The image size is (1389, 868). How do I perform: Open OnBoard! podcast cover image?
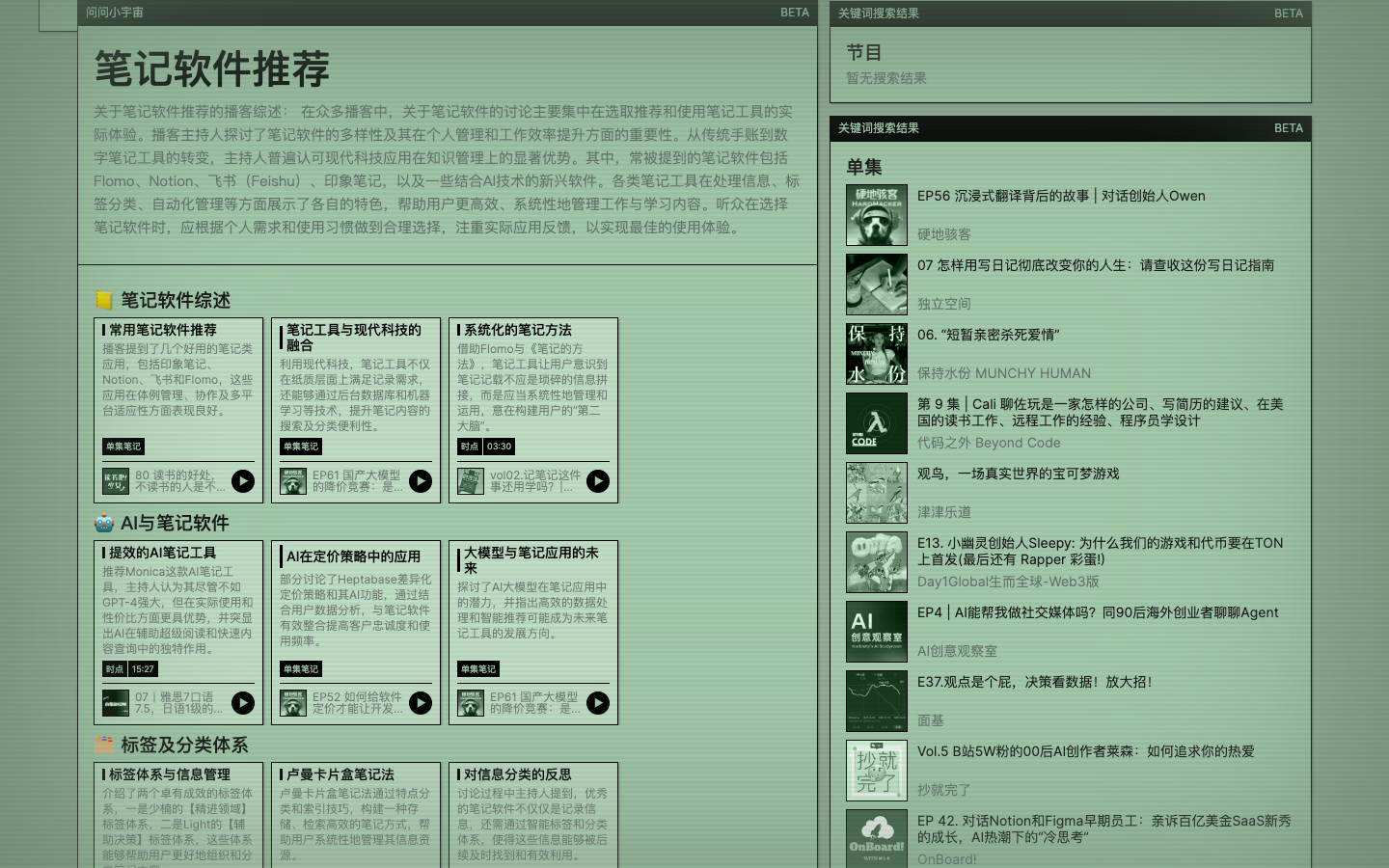point(877,838)
